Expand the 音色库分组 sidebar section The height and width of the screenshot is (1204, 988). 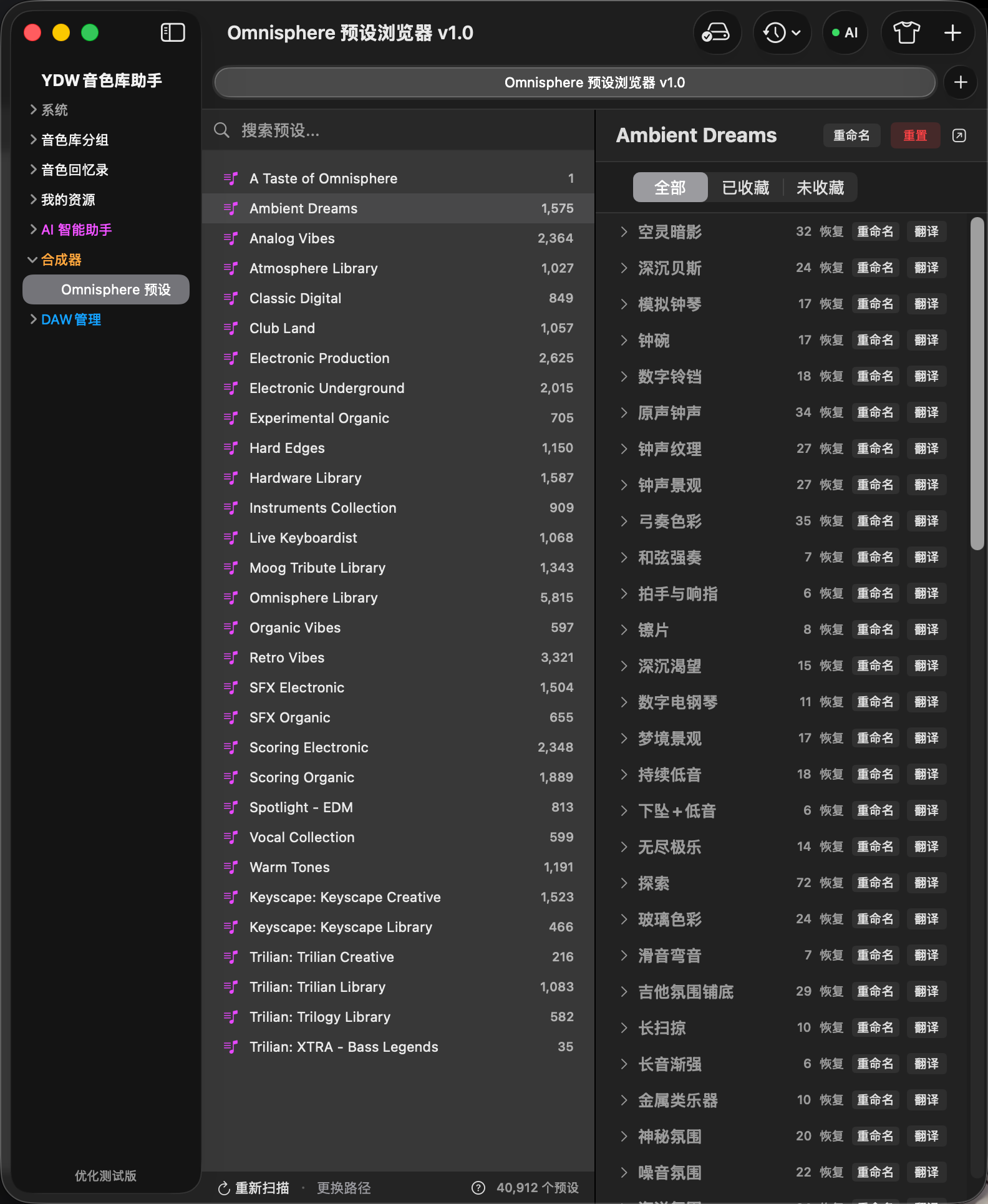click(x=34, y=140)
